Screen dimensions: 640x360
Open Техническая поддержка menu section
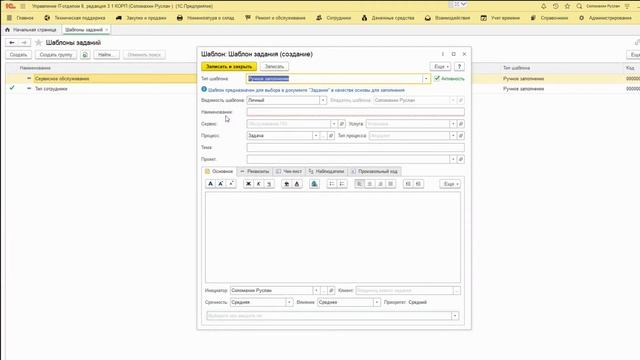(x=75, y=18)
